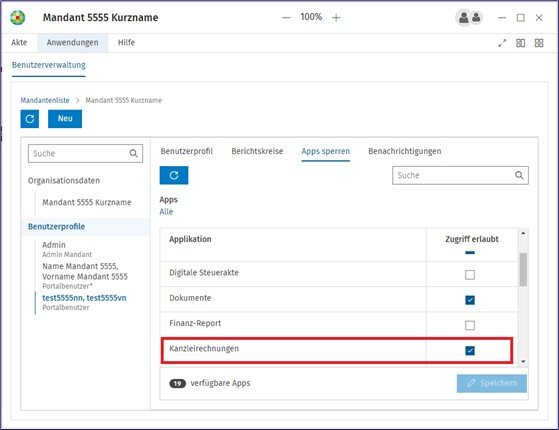Screen dimensions: 559x430
Task: Decrease zoom with the minus icon
Action: [x=286, y=17]
